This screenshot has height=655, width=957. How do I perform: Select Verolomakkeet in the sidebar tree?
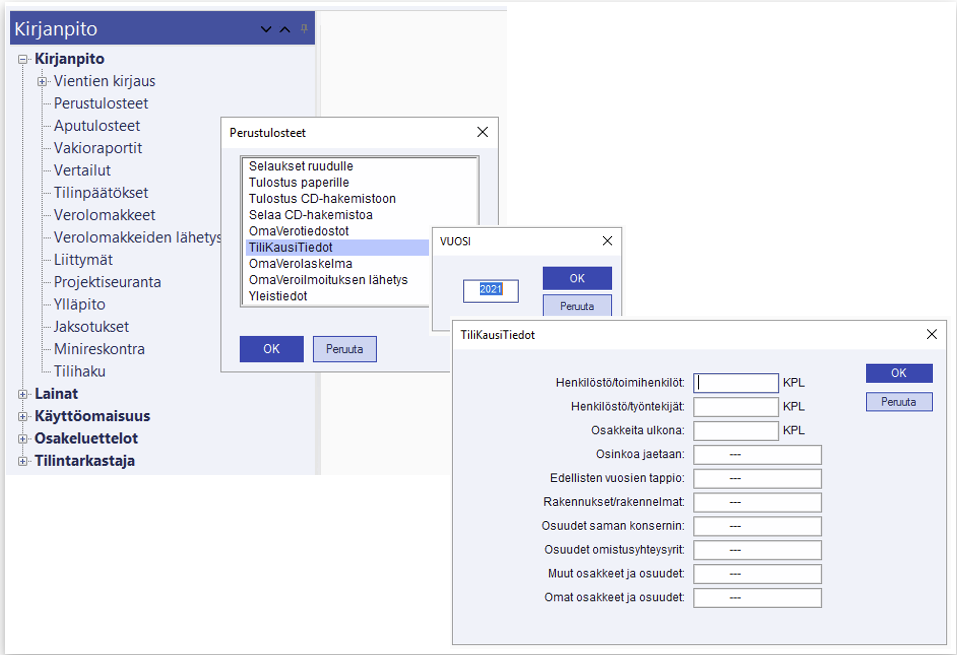(104, 215)
